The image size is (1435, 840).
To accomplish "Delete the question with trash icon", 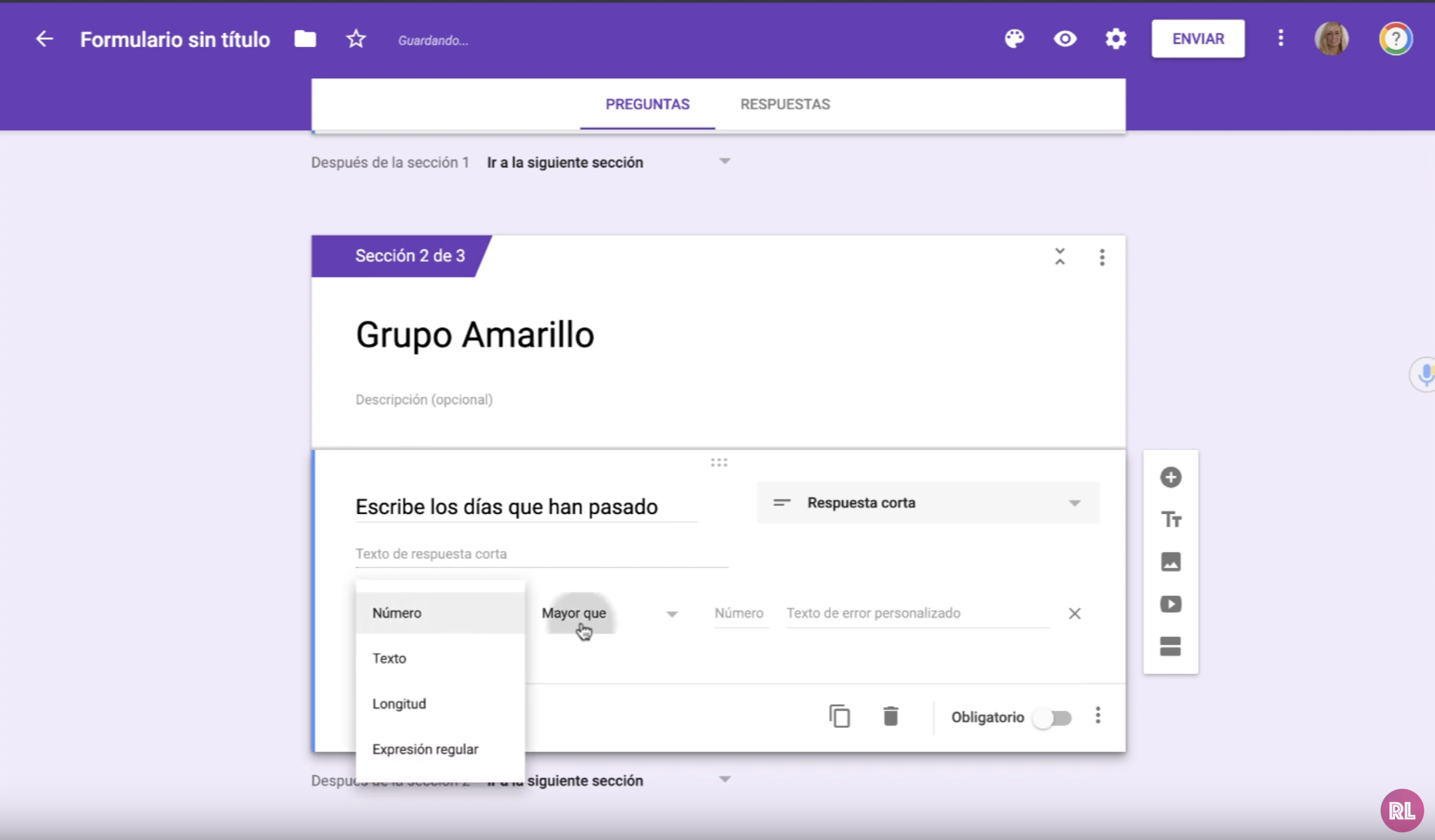I will (891, 716).
